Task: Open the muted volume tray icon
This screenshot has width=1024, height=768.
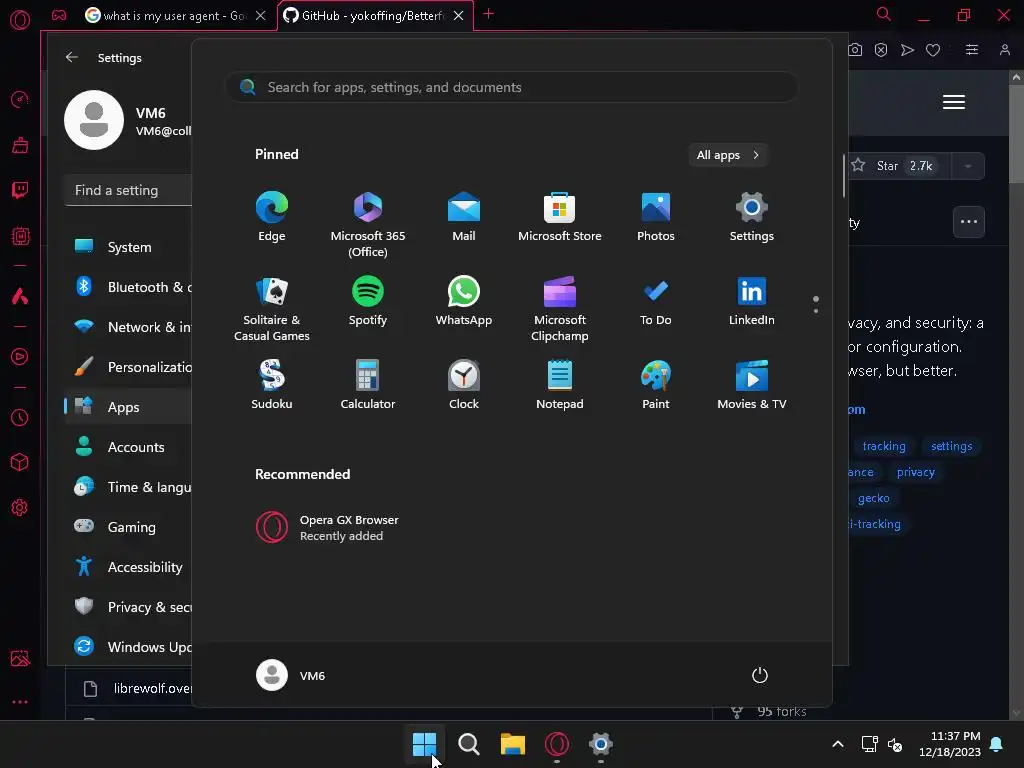Action: 895,744
